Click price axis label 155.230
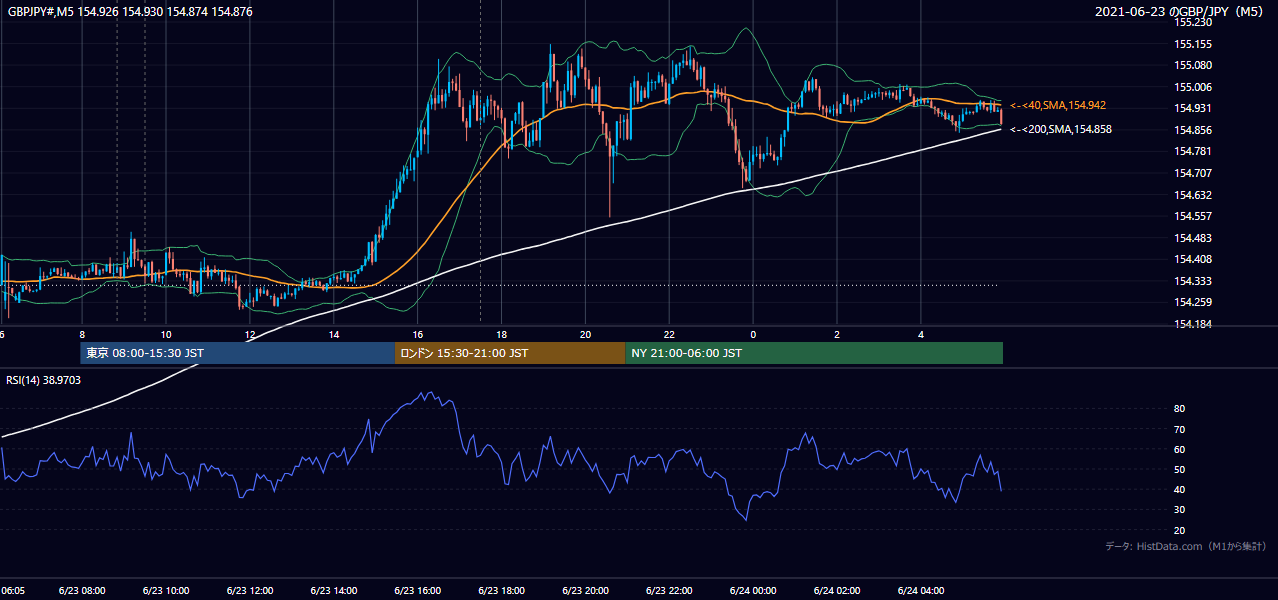The height and width of the screenshot is (600, 1278). 1193,22
